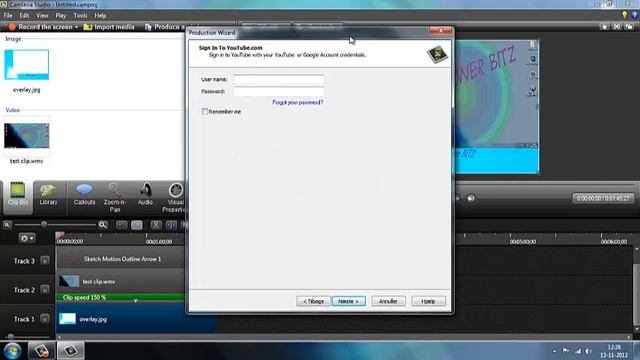Image resolution: width=640 pixels, height=360 pixels.
Task: Follow the Forgot your password? link
Action: [x=298, y=102]
